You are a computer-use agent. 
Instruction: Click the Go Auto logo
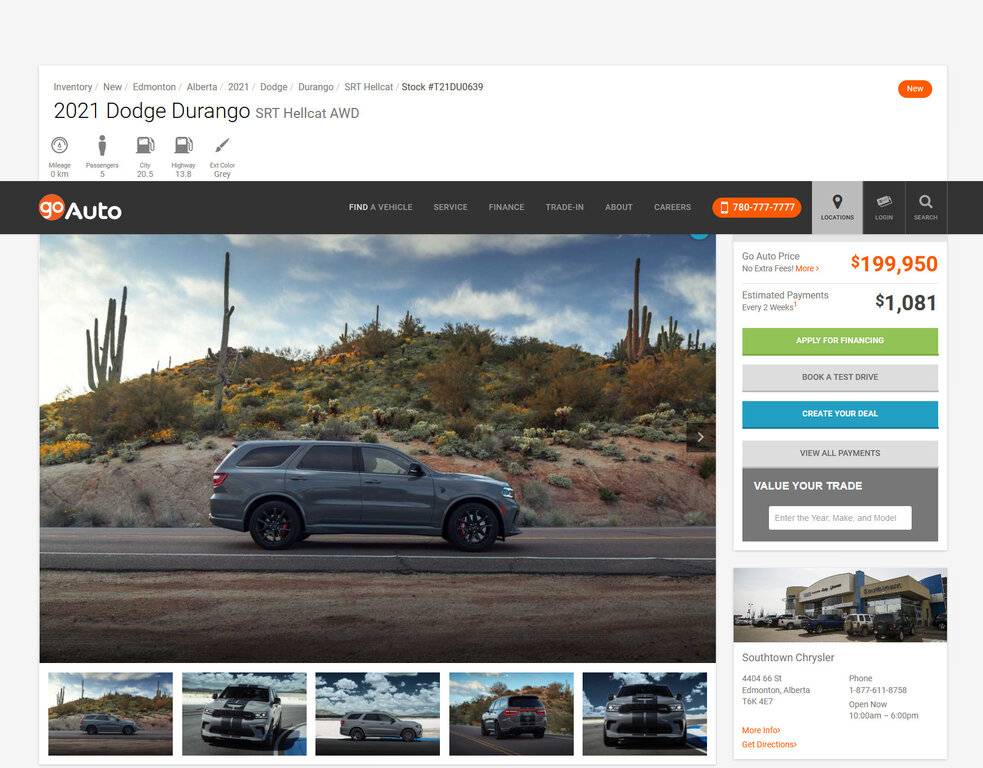80,209
